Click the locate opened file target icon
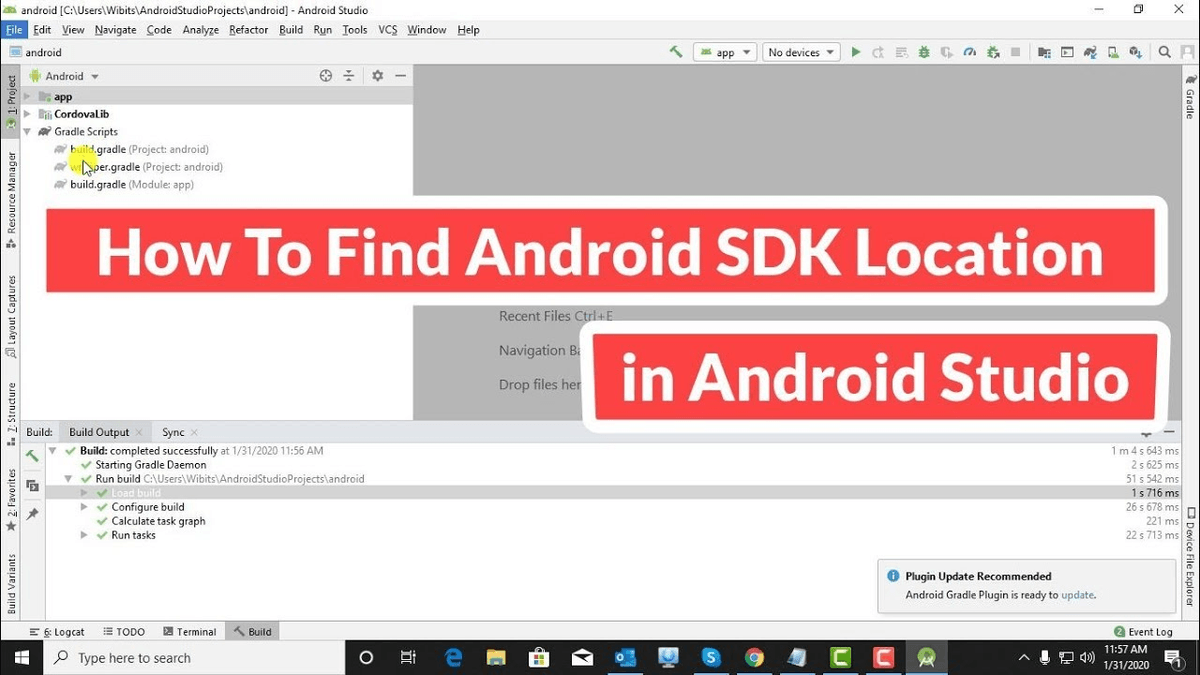Viewport: 1200px width, 675px height. [x=326, y=76]
